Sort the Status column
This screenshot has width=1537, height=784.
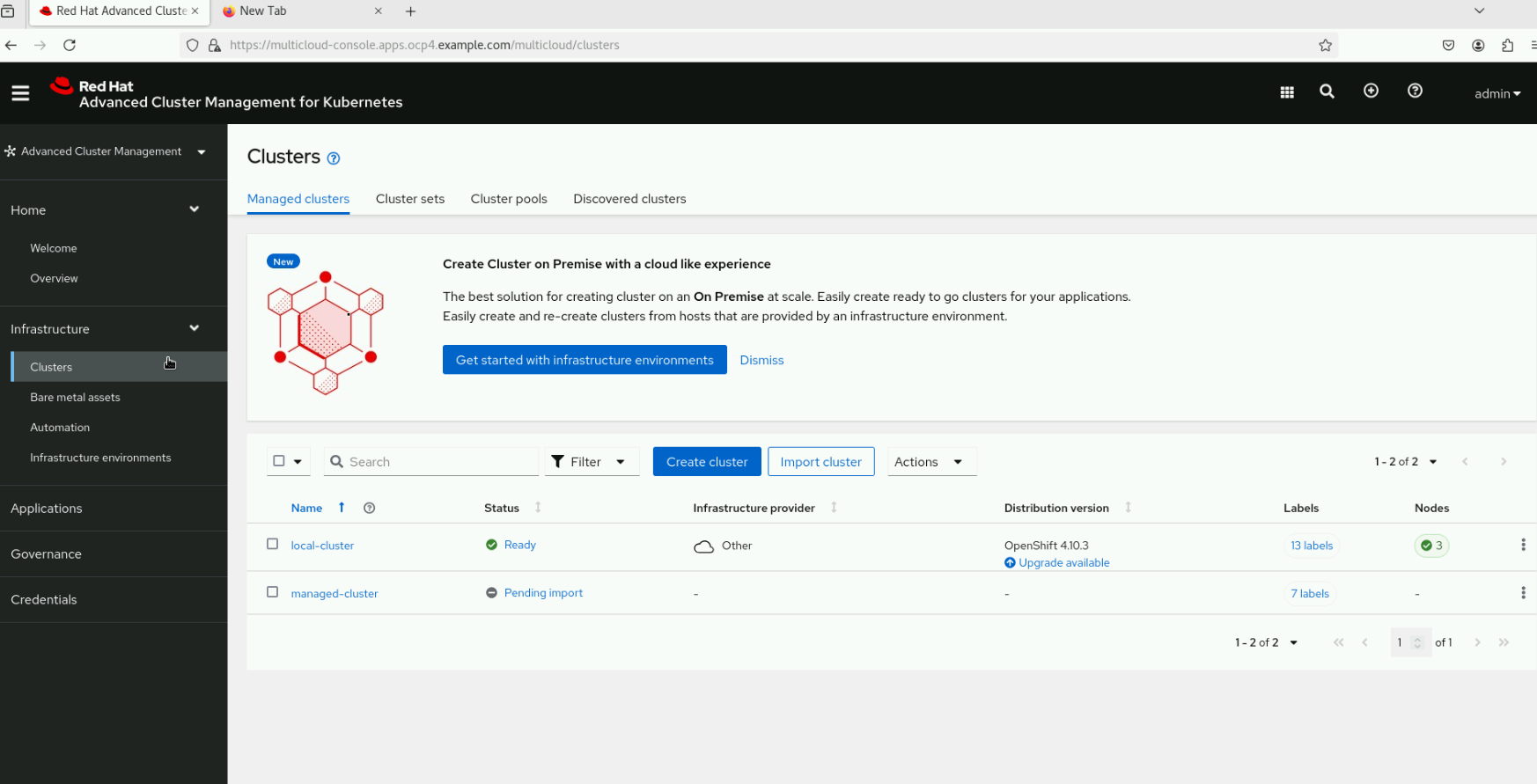tap(538, 508)
